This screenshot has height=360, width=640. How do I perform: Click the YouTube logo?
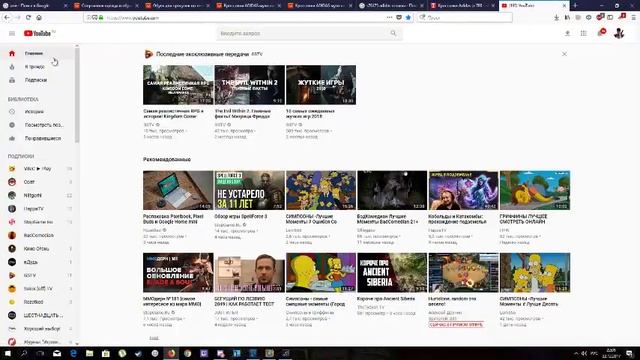pos(38,33)
